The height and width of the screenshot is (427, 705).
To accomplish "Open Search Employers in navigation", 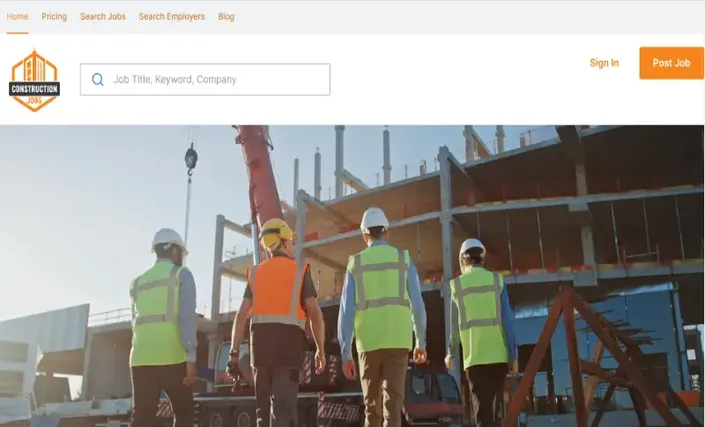I will point(172,17).
